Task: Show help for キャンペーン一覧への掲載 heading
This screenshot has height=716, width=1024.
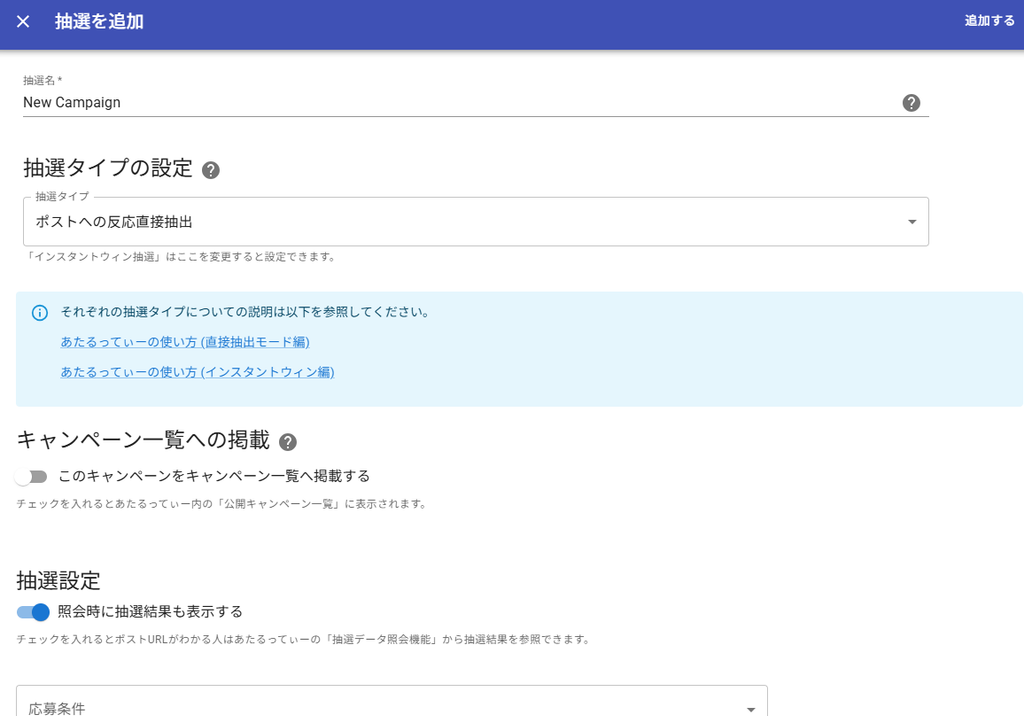Action: click(x=288, y=442)
